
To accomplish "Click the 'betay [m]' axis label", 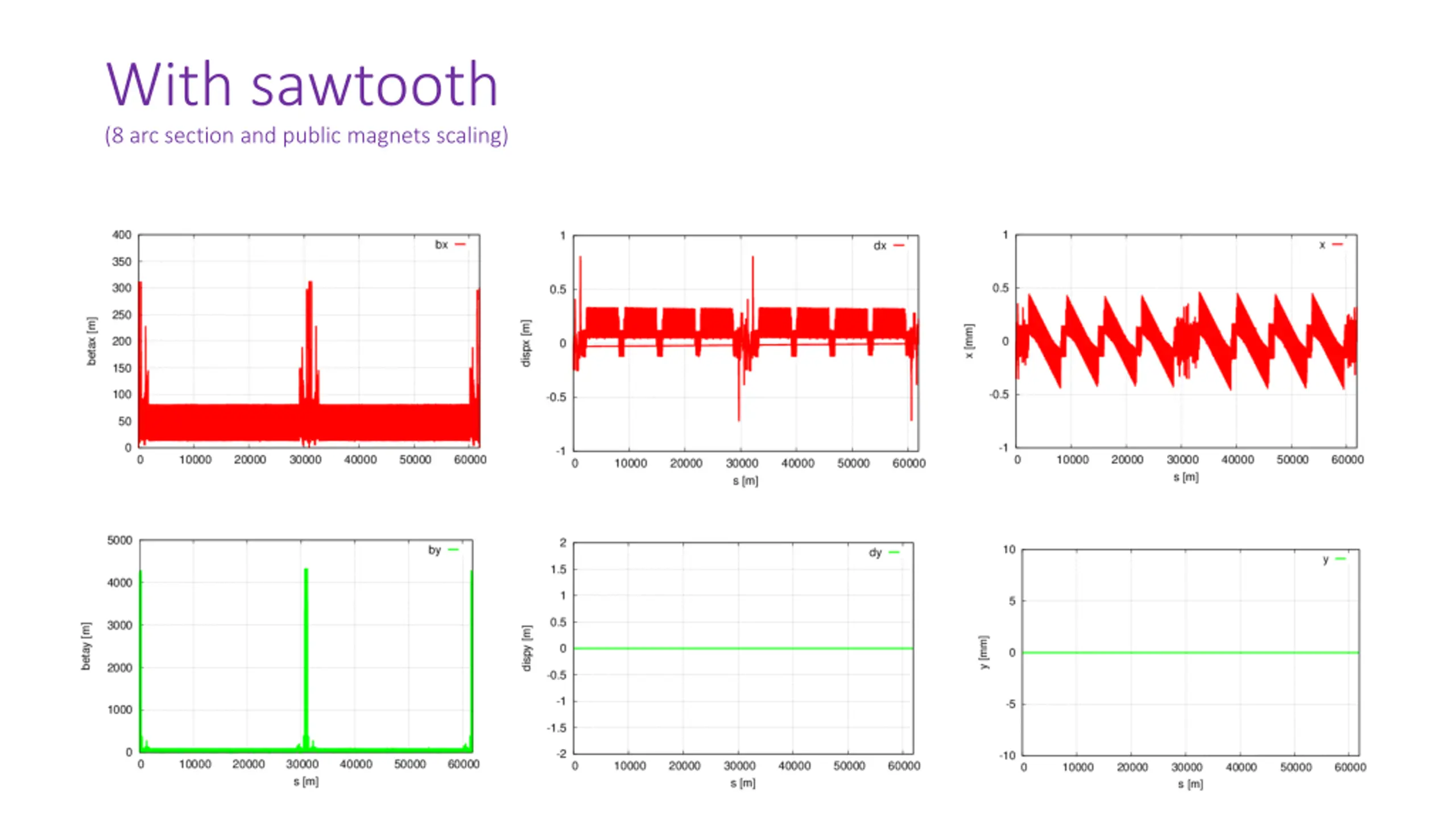I will tap(86, 646).
